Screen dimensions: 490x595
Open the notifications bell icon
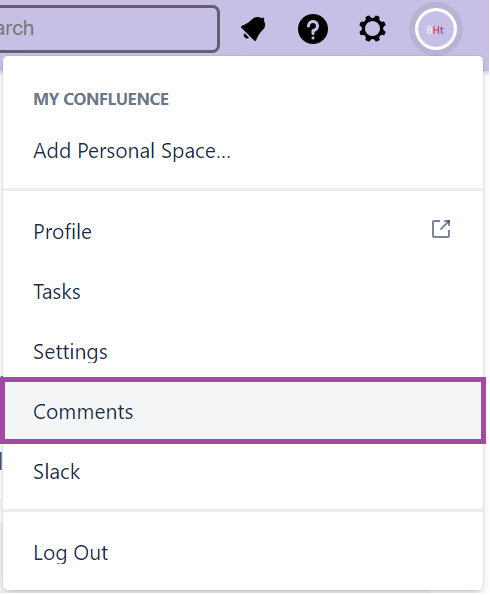(x=254, y=29)
